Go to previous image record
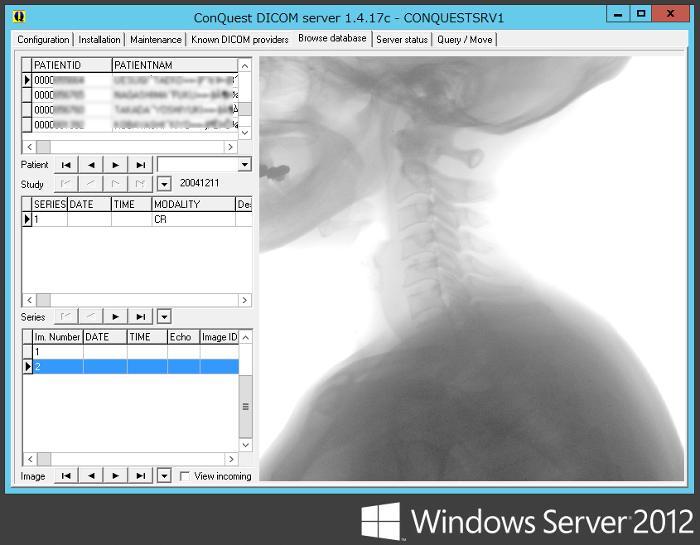 (91, 476)
